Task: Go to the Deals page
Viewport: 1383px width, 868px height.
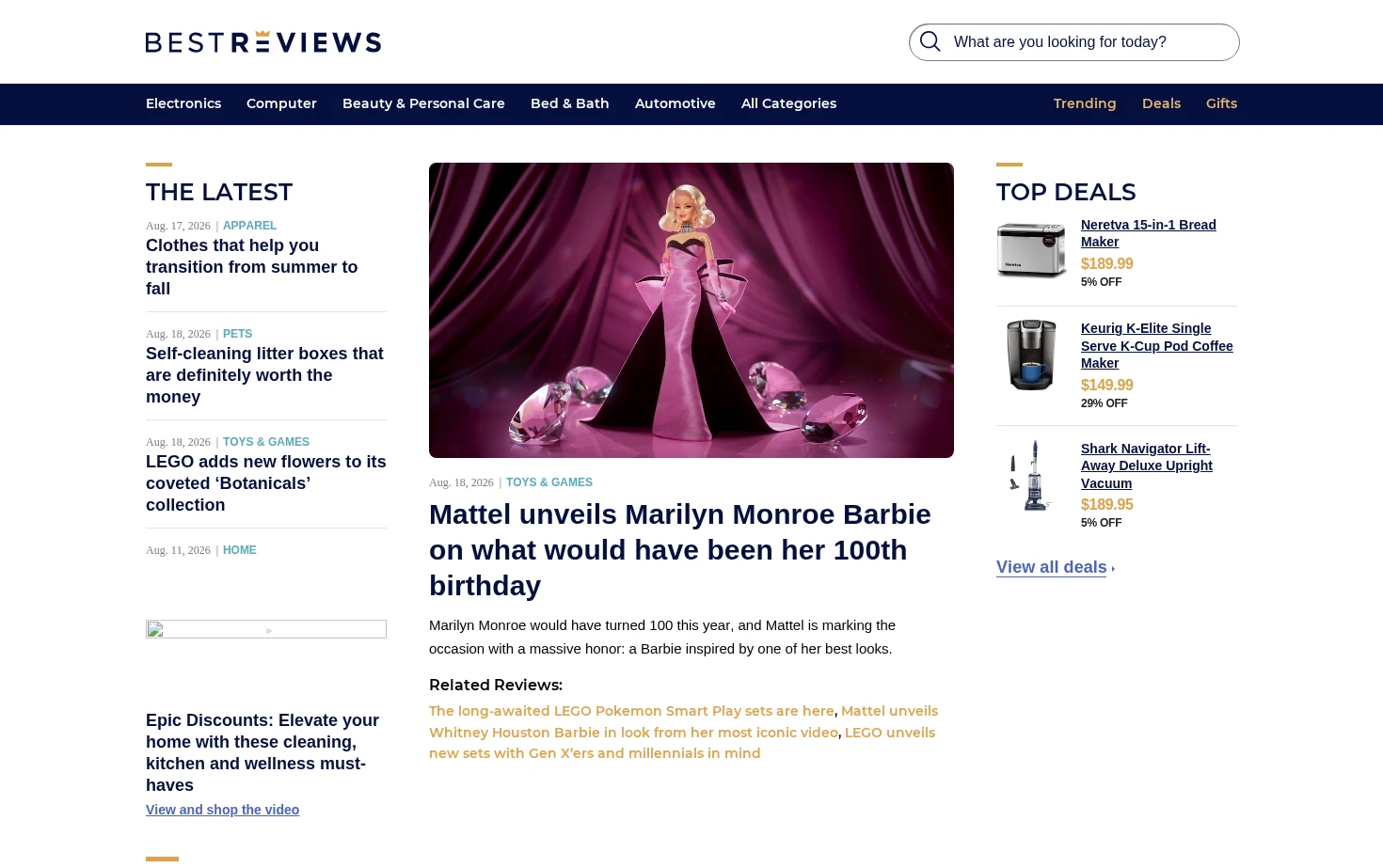Action: click(1161, 103)
